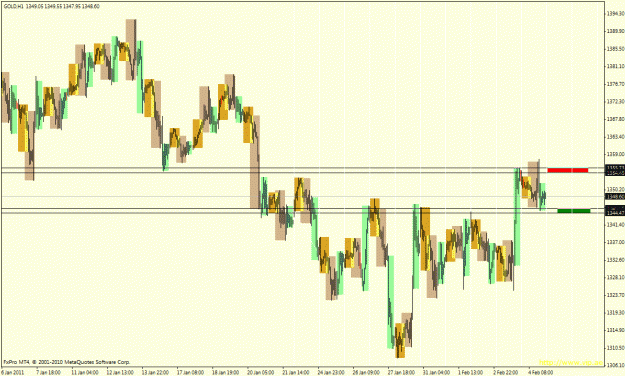Viewport: 625px width, 376px height.
Task: Click the 27 Jan 18:00 time label
Action: (401, 372)
